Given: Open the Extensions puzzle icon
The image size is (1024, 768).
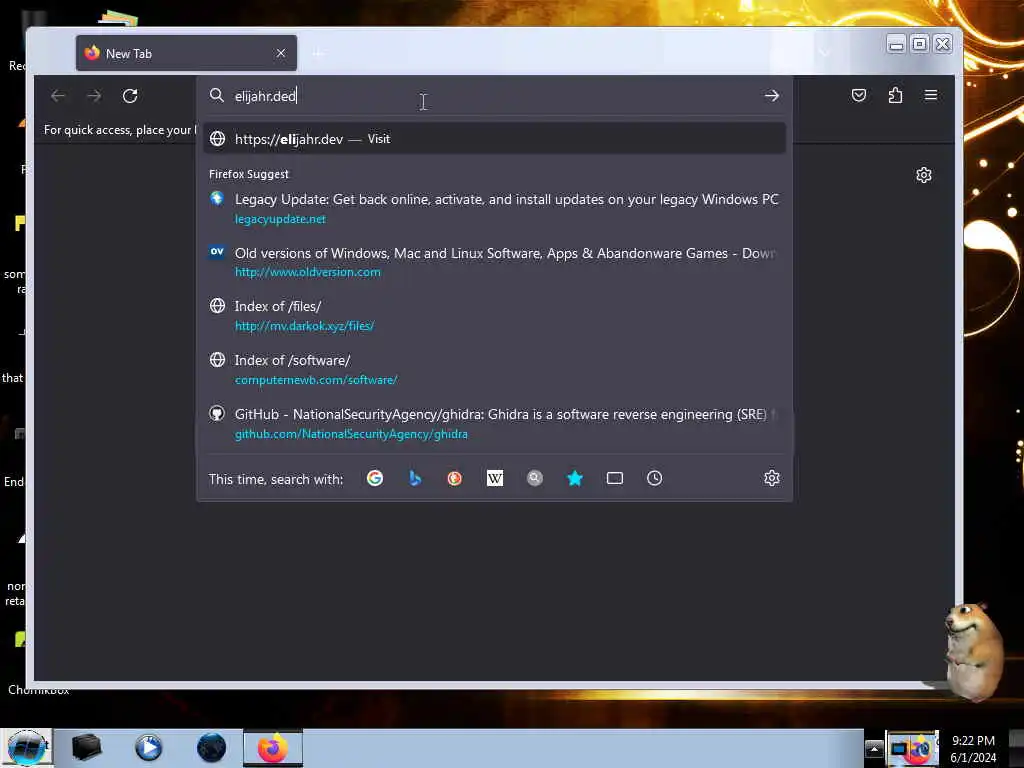Looking at the screenshot, I should click(x=895, y=96).
